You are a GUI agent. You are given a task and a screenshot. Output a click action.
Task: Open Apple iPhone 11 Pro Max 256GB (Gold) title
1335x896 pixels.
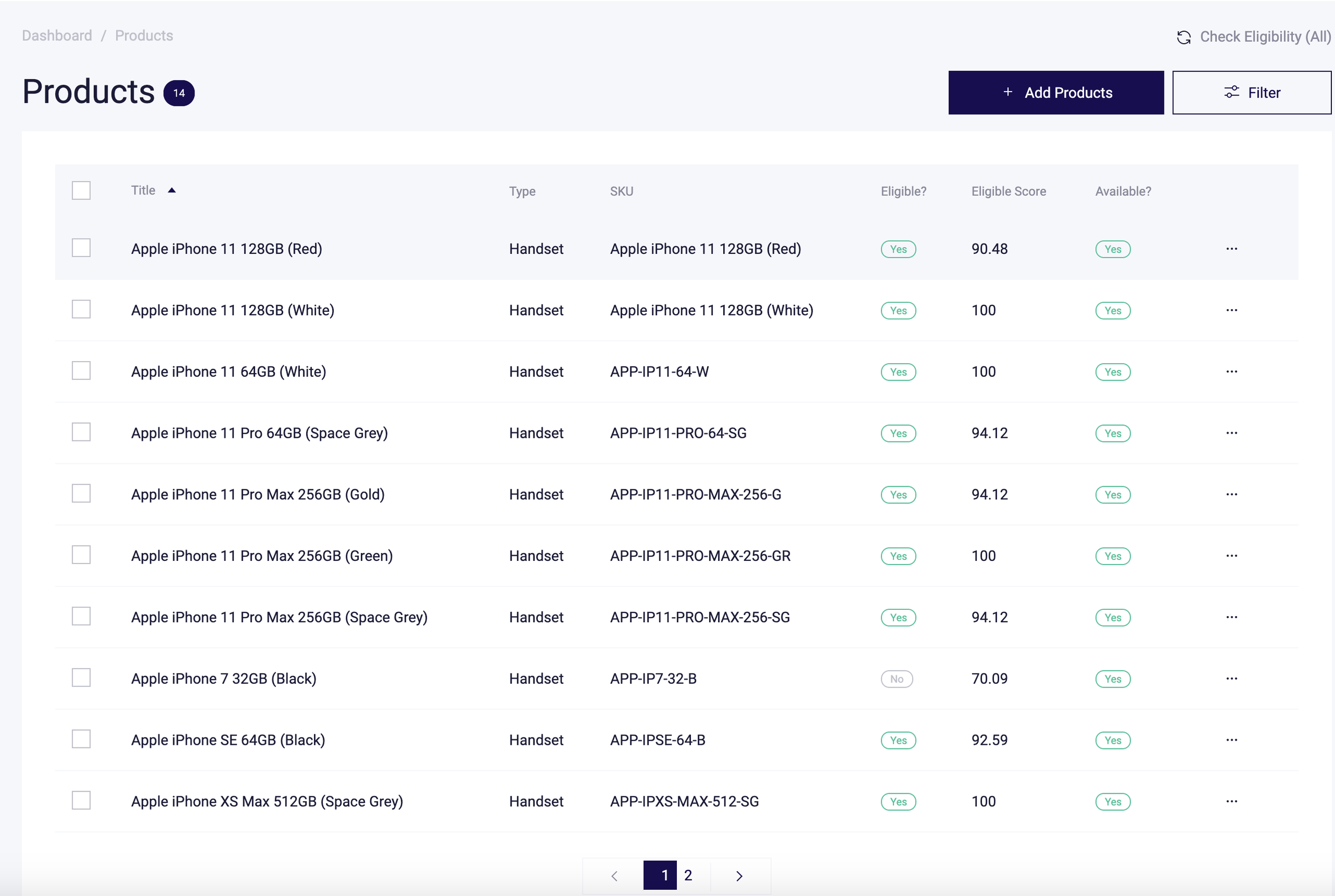coord(258,494)
